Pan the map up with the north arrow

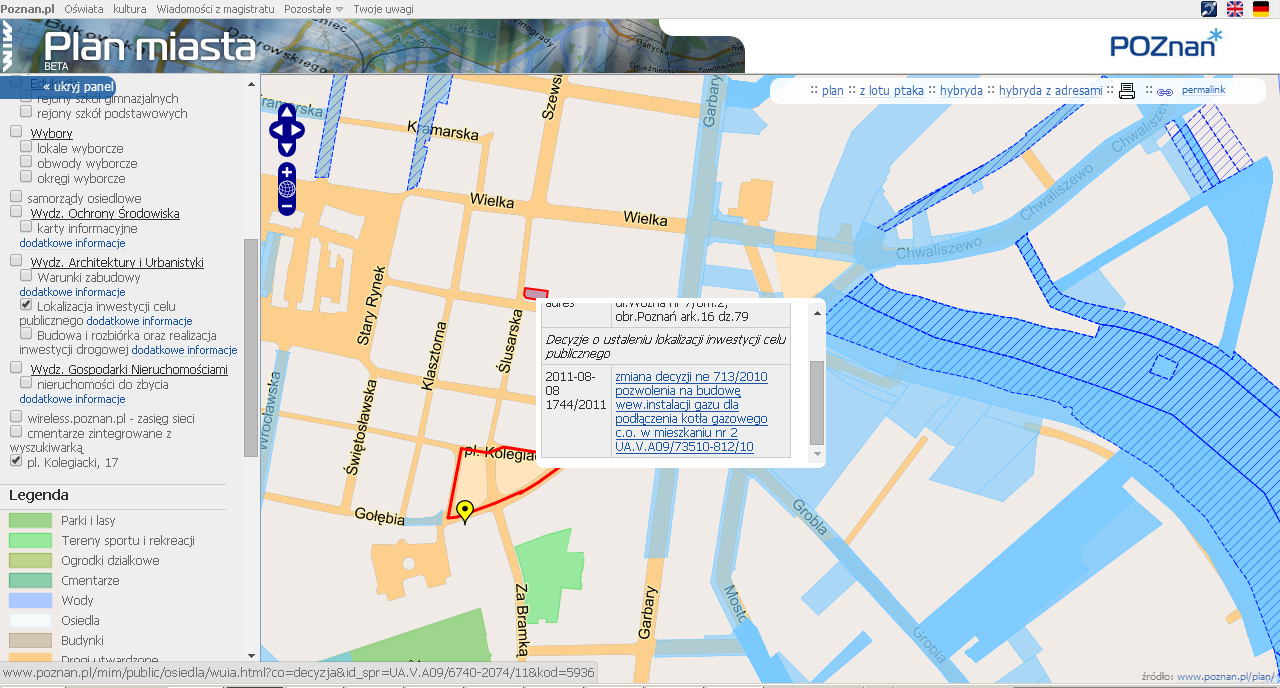pos(287,111)
